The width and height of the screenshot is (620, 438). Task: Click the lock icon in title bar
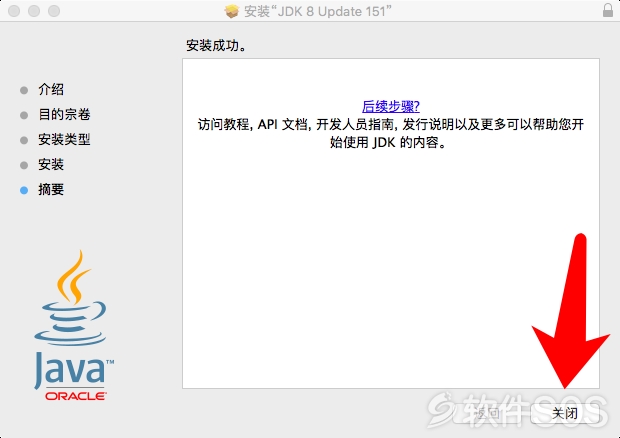608,11
